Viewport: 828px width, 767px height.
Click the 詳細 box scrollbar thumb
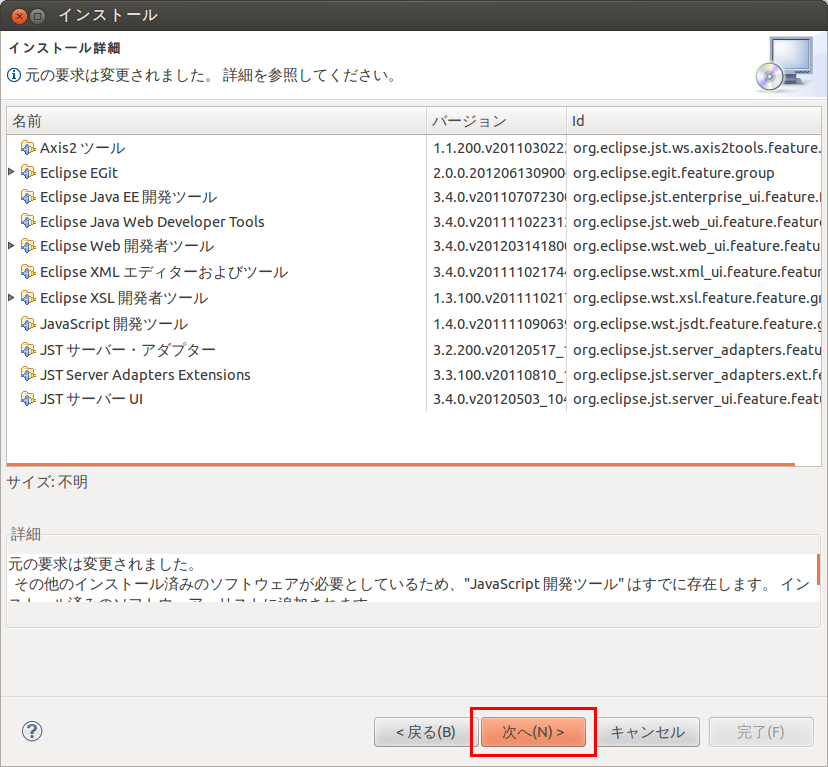click(818, 569)
